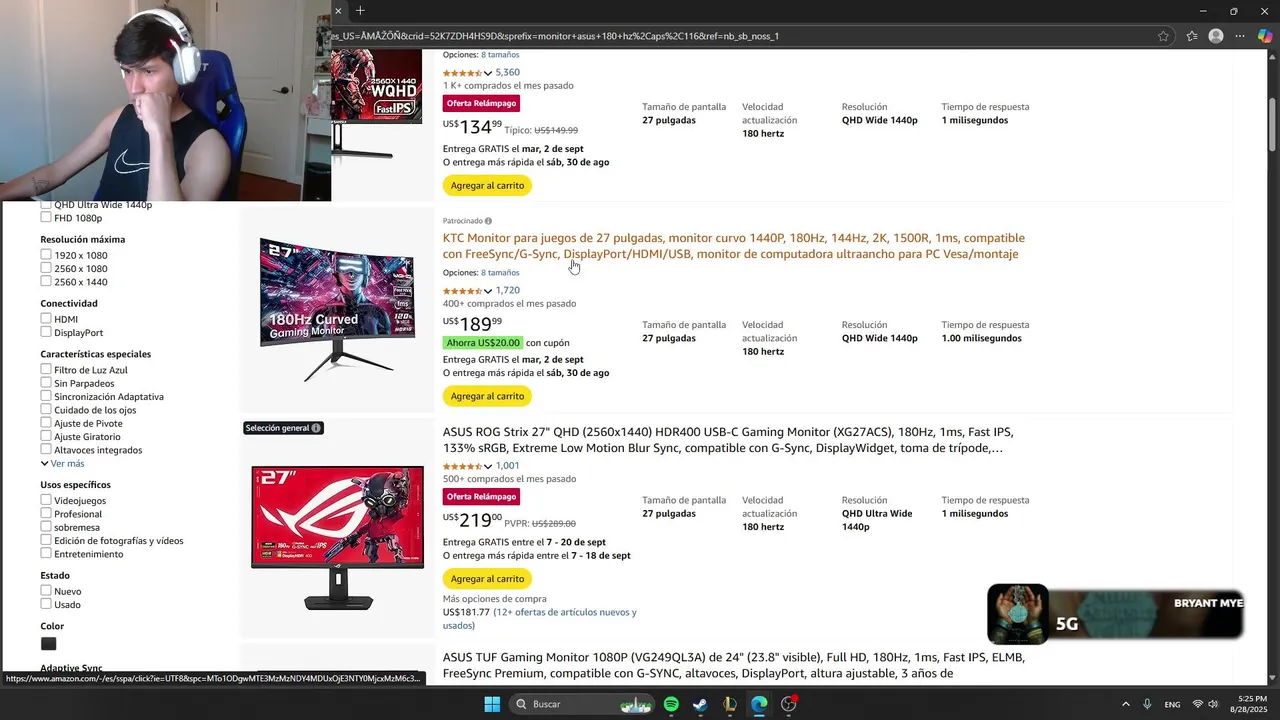The width and height of the screenshot is (1280, 720).
Task: Open the ASUS ROG Strix monitor thumbnail
Action: click(x=337, y=536)
